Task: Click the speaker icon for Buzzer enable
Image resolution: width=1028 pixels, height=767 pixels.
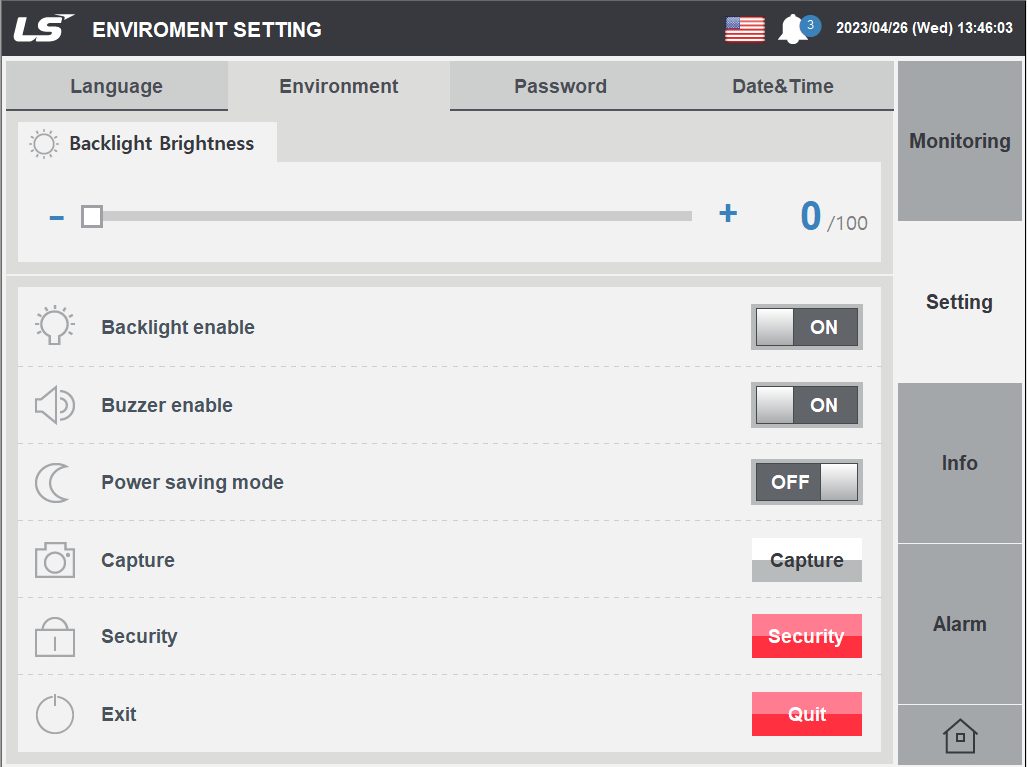Action: (54, 405)
